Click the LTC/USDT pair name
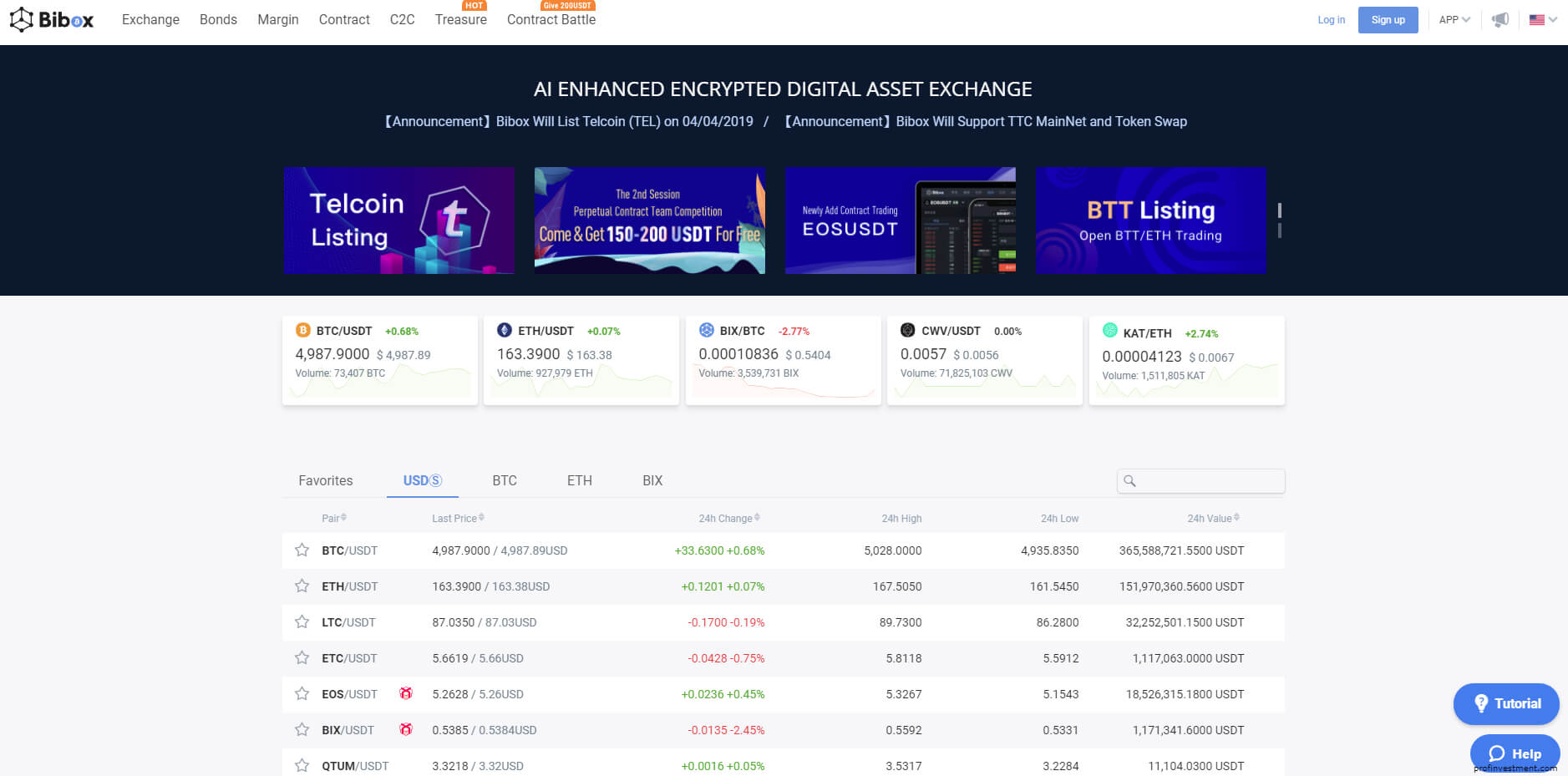Screen dimensions: 1568x776 tap(348, 622)
